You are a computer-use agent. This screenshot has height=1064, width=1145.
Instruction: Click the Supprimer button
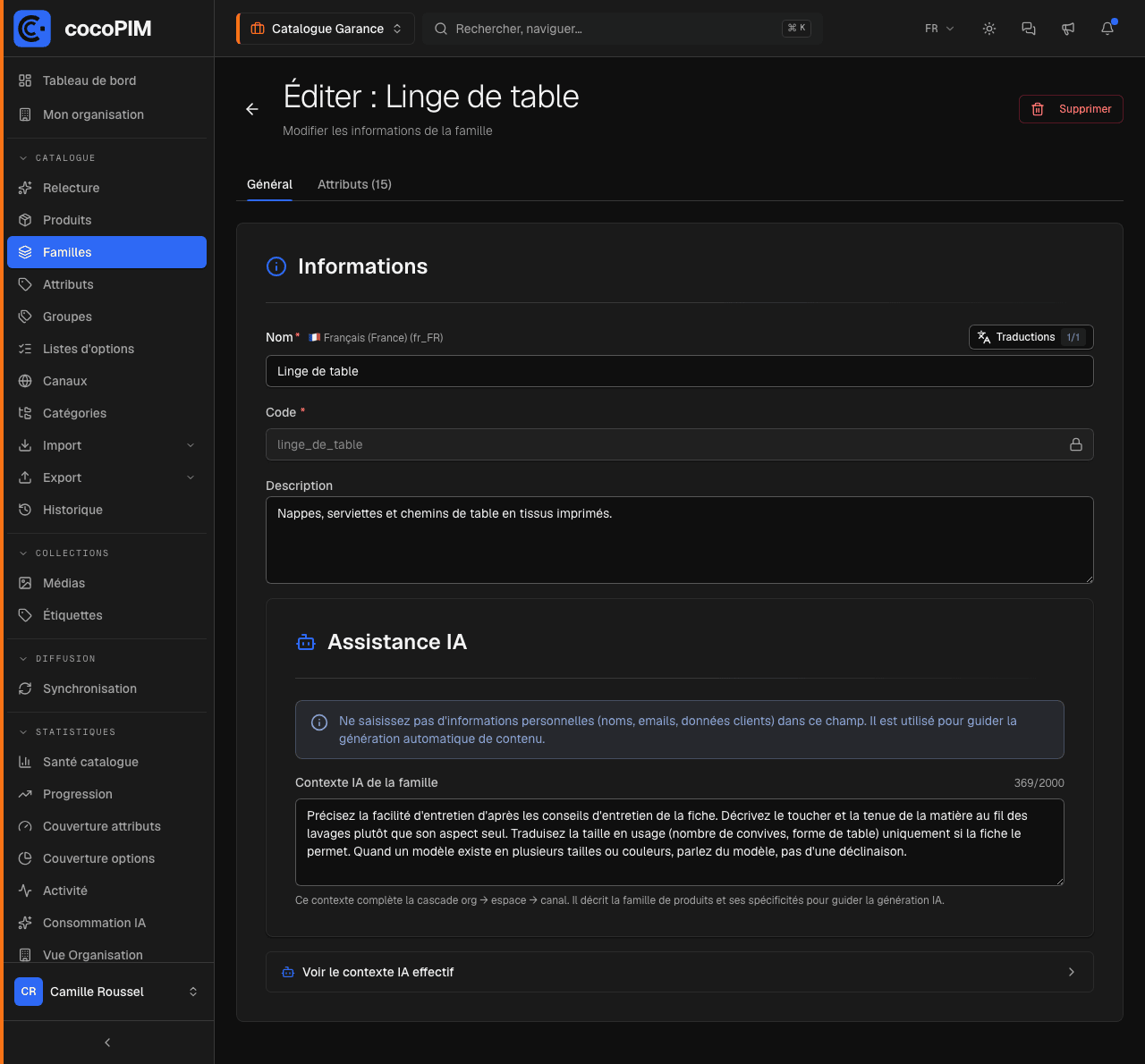point(1071,109)
